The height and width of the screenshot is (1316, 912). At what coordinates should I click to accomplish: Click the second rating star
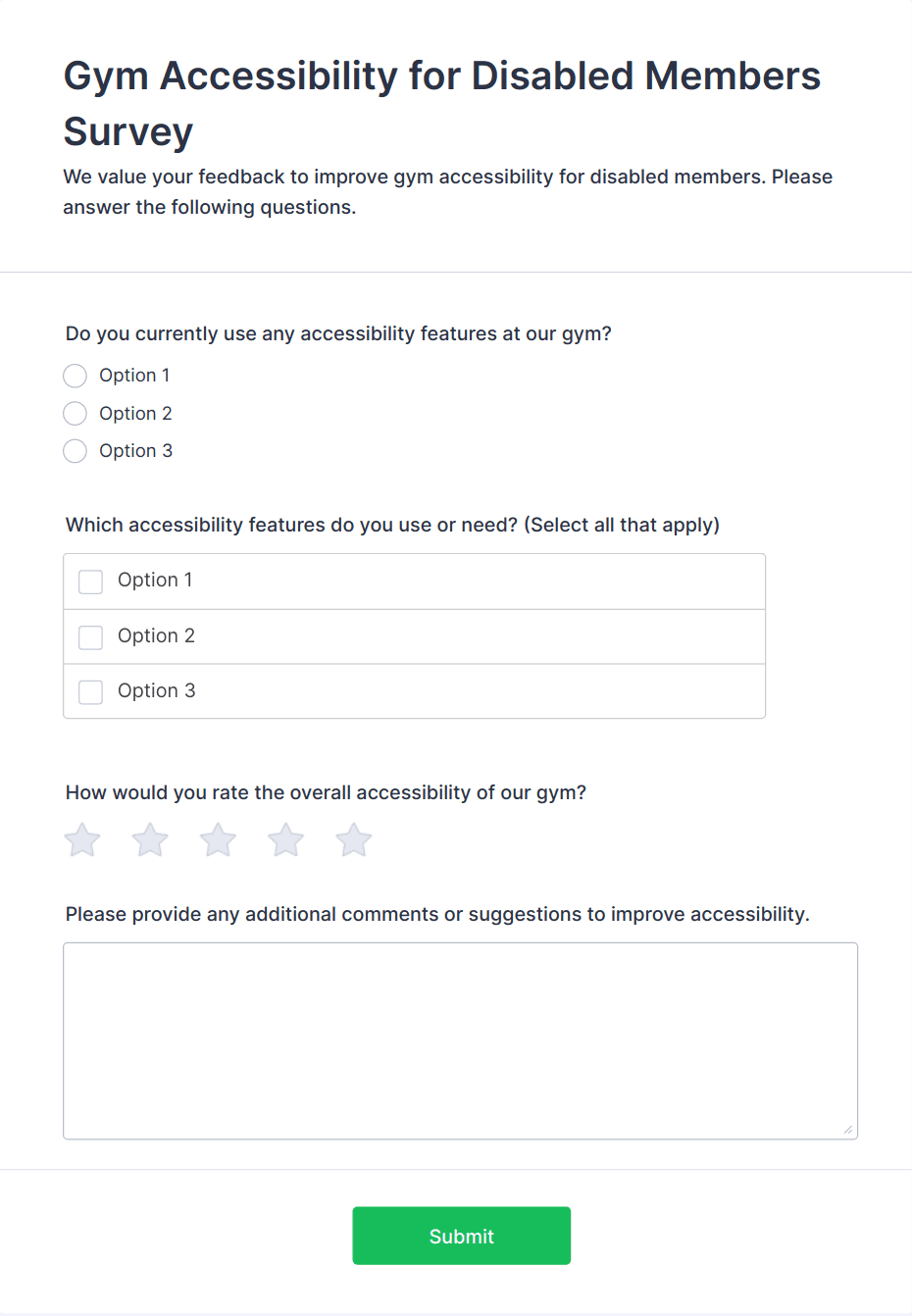coord(150,840)
